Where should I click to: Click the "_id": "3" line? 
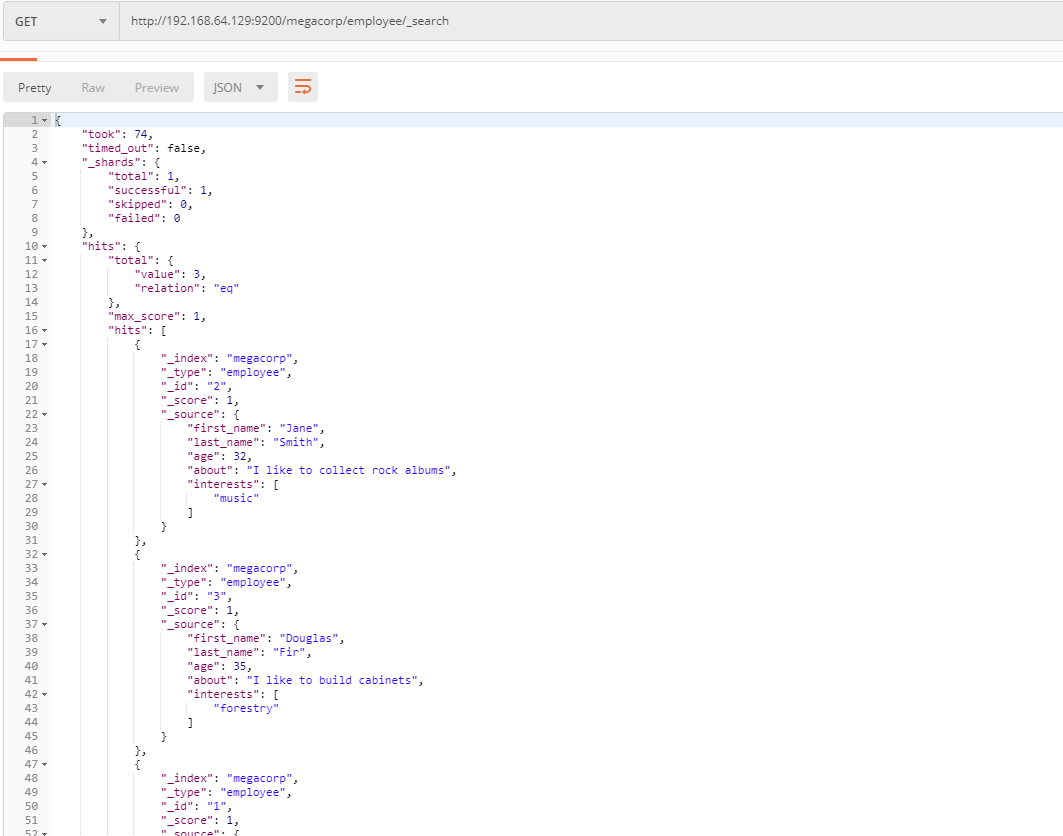click(196, 597)
